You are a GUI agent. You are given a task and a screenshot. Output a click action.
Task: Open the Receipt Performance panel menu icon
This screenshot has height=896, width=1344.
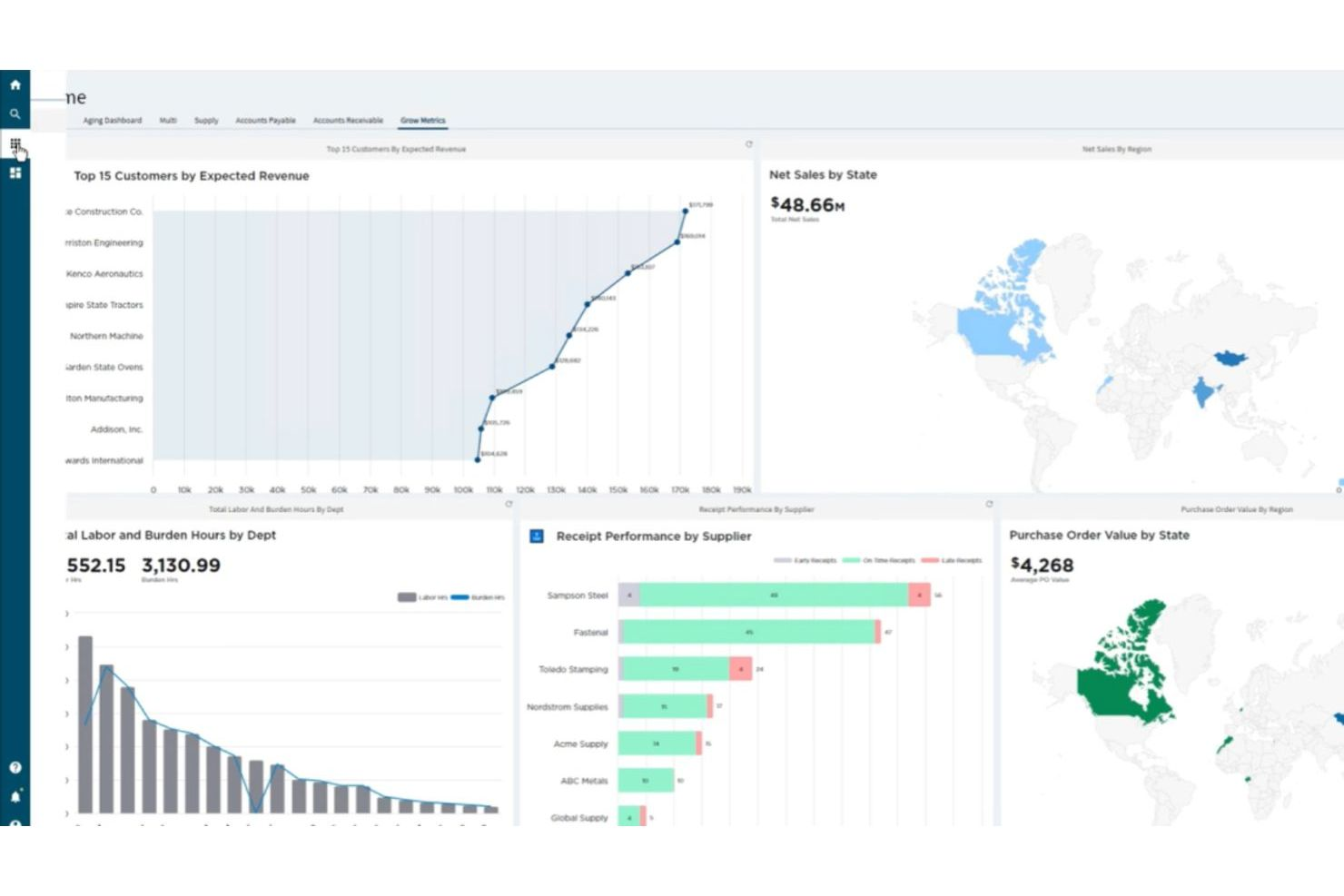click(537, 535)
